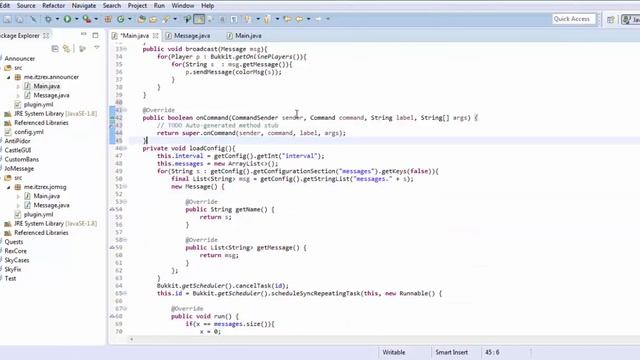Open the Back history dropdown arrow

[309, 19]
